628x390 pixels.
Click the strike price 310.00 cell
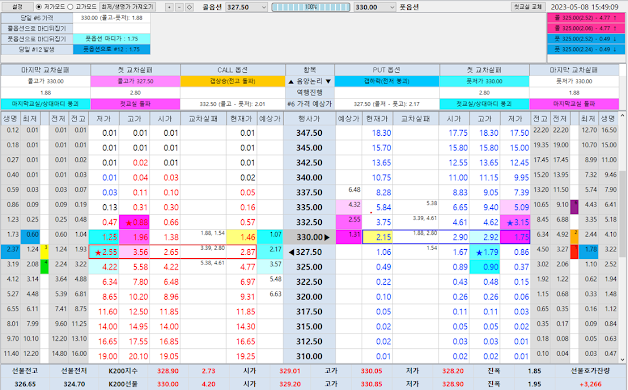[x=310, y=356]
